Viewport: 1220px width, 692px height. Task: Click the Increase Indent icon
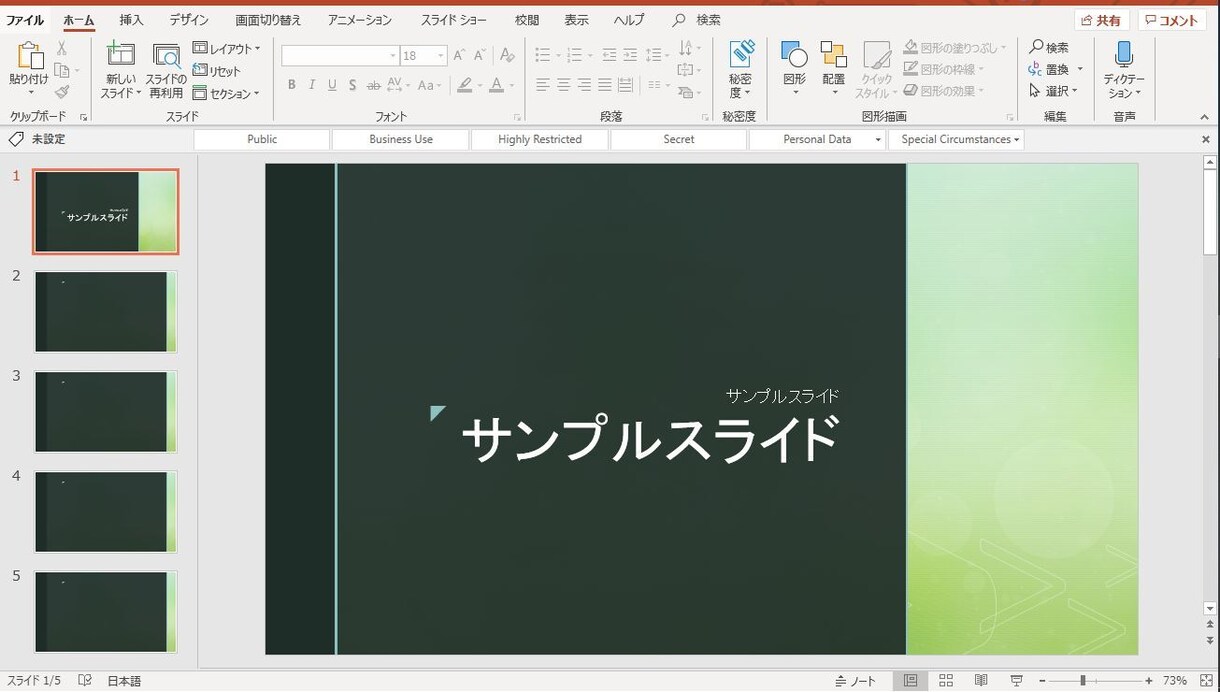click(630, 55)
